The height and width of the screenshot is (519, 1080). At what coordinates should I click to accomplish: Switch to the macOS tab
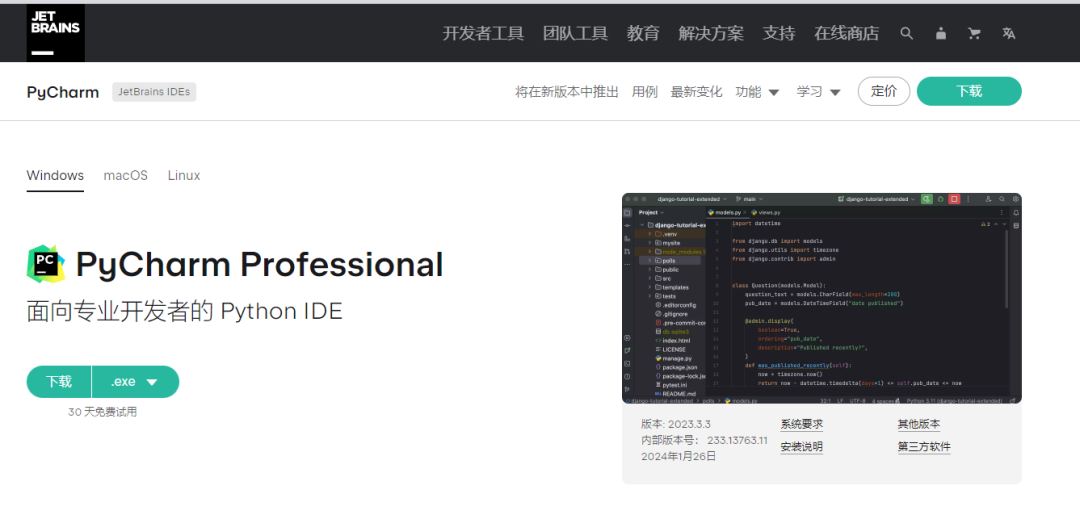click(x=125, y=176)
